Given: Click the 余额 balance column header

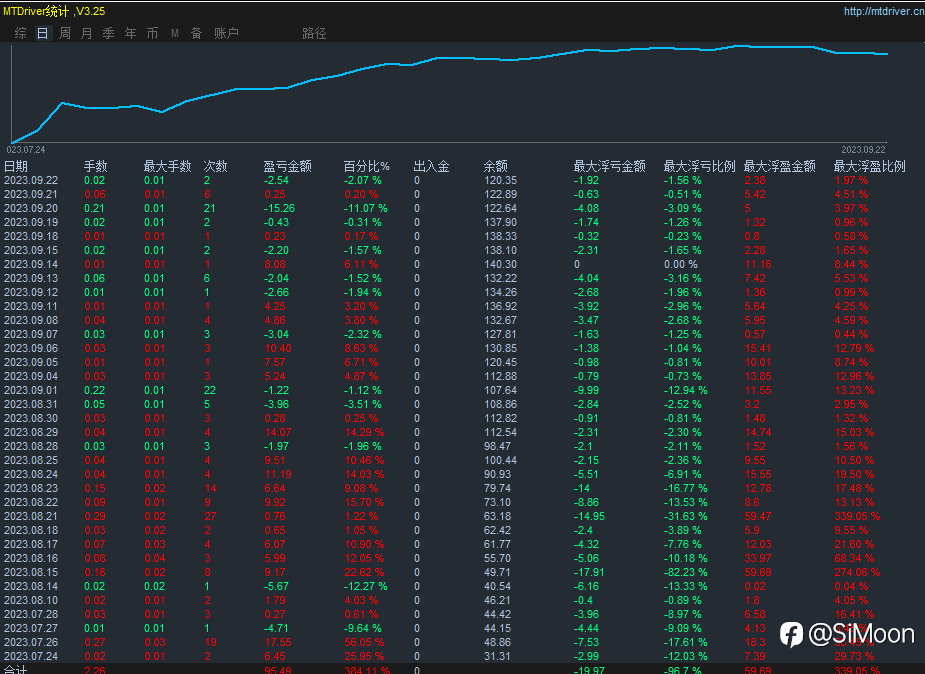Looking at the screenshot, I should click(495, 167).
